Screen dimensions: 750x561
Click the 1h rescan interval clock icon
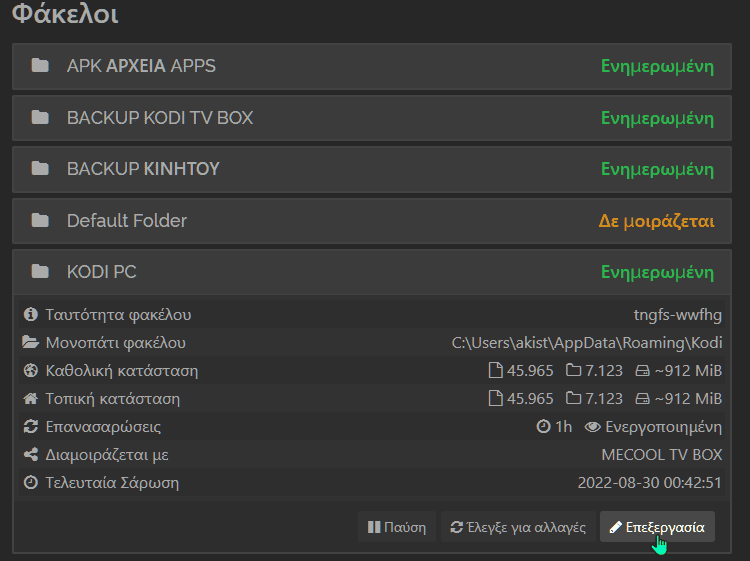pyautogui.click(x=543, y=426)
